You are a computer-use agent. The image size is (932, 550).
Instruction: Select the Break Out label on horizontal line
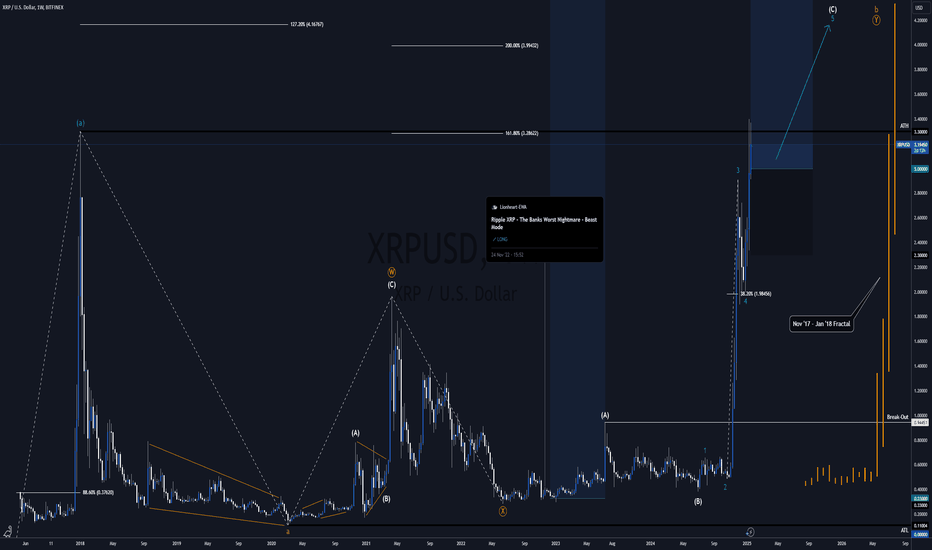tap(898, 417)
